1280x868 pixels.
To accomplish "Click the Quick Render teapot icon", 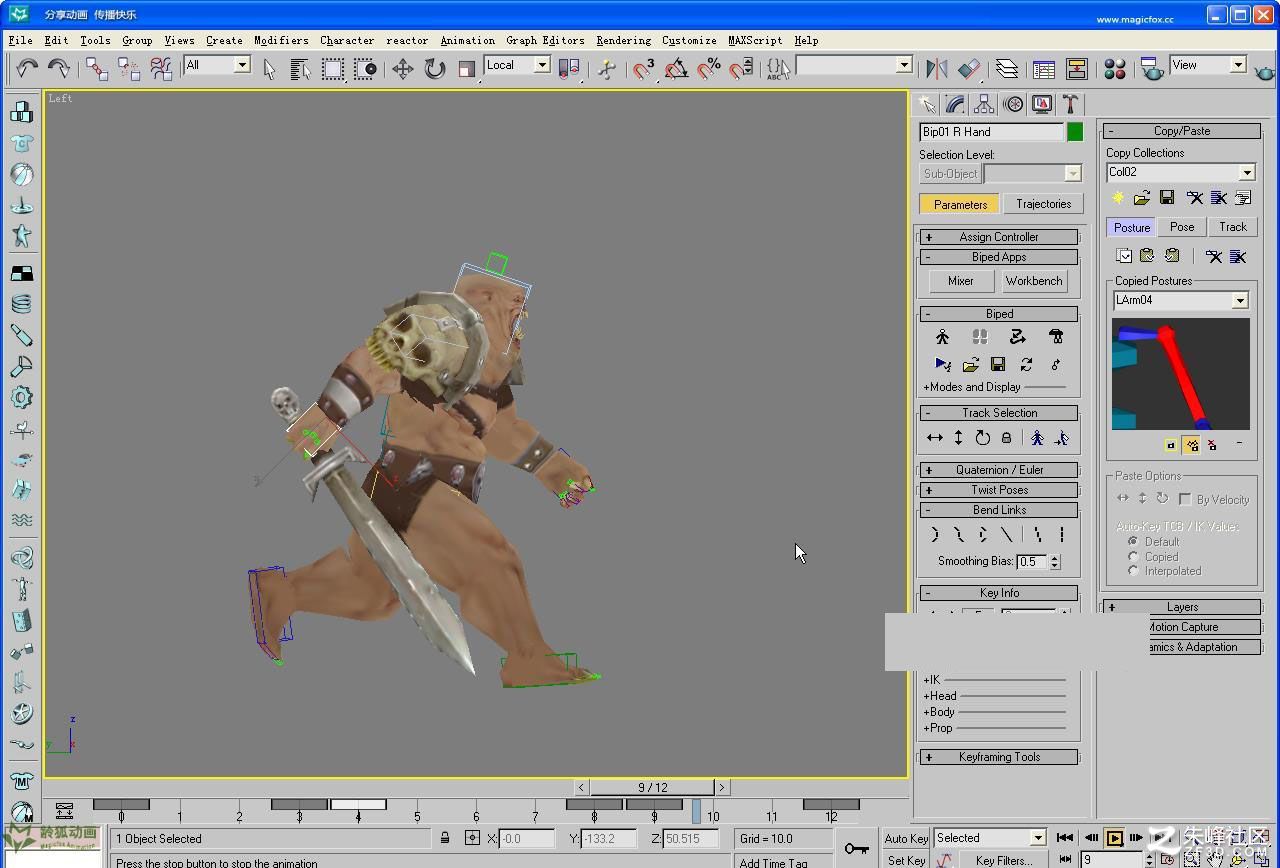I will pyautogui.click(x=1264, y=70).
